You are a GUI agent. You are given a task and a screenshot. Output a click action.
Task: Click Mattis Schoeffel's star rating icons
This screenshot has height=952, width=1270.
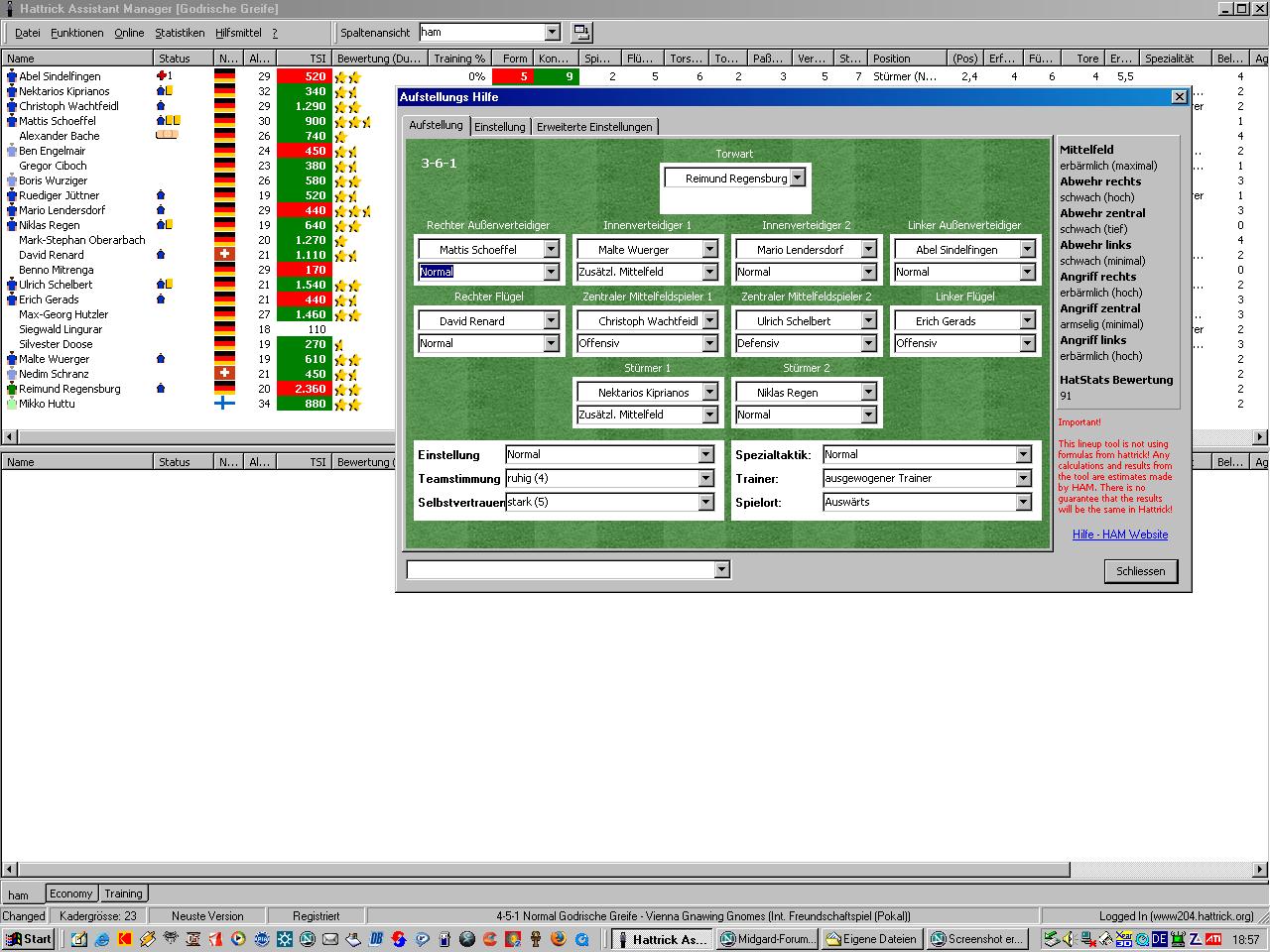pos(352,121)
